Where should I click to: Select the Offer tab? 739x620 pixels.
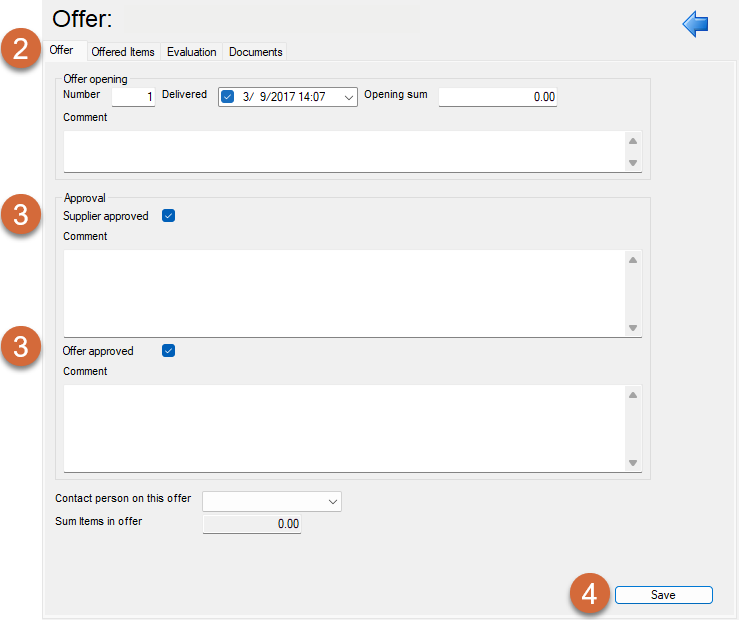point(61,51)
